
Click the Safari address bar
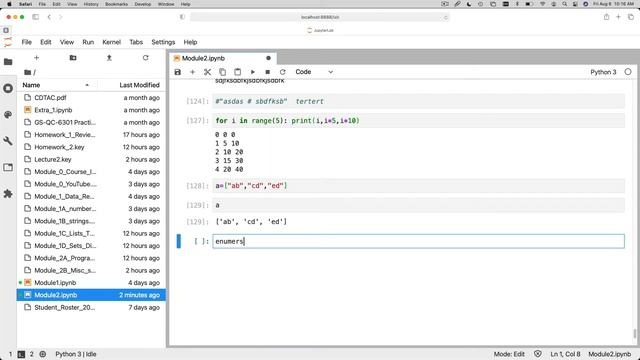(320, 17)
